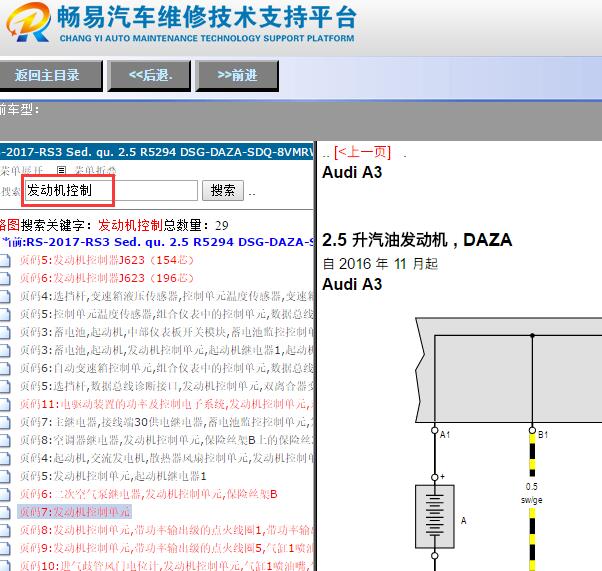The image size is (602, 571).
Task: Open 页码4:起动机,交流发电机 entry
Action: click(167, 458)
